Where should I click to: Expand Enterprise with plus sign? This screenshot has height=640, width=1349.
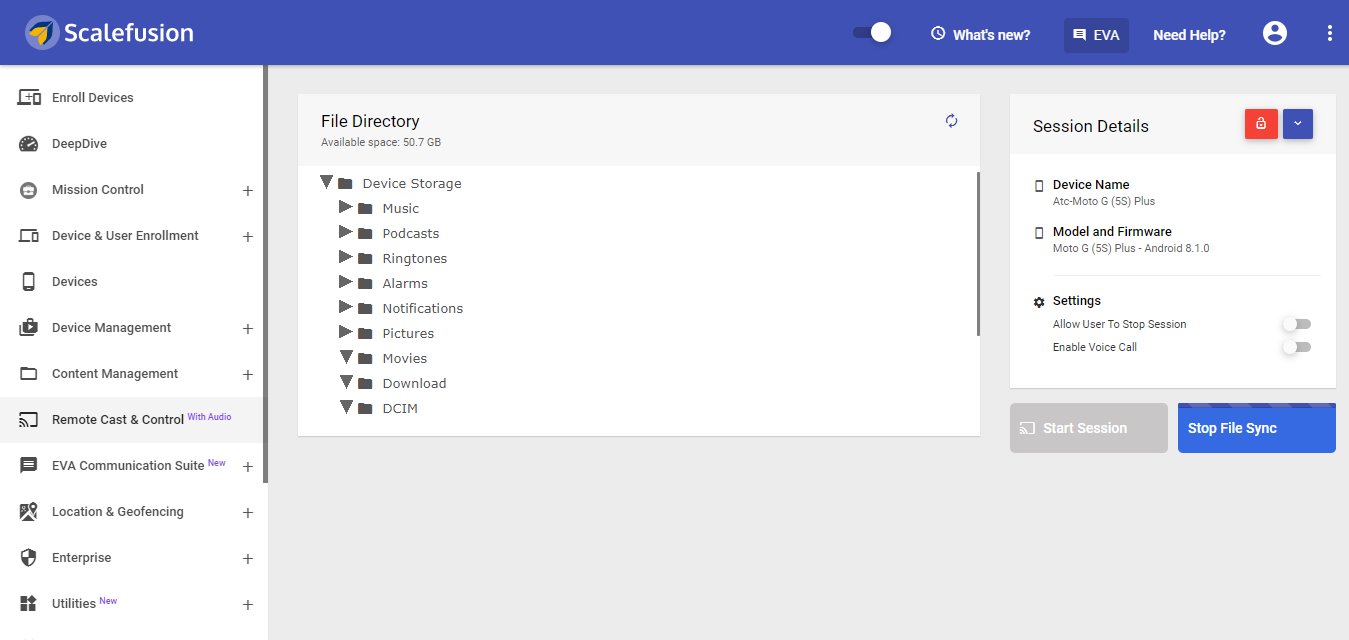(248, 559)
